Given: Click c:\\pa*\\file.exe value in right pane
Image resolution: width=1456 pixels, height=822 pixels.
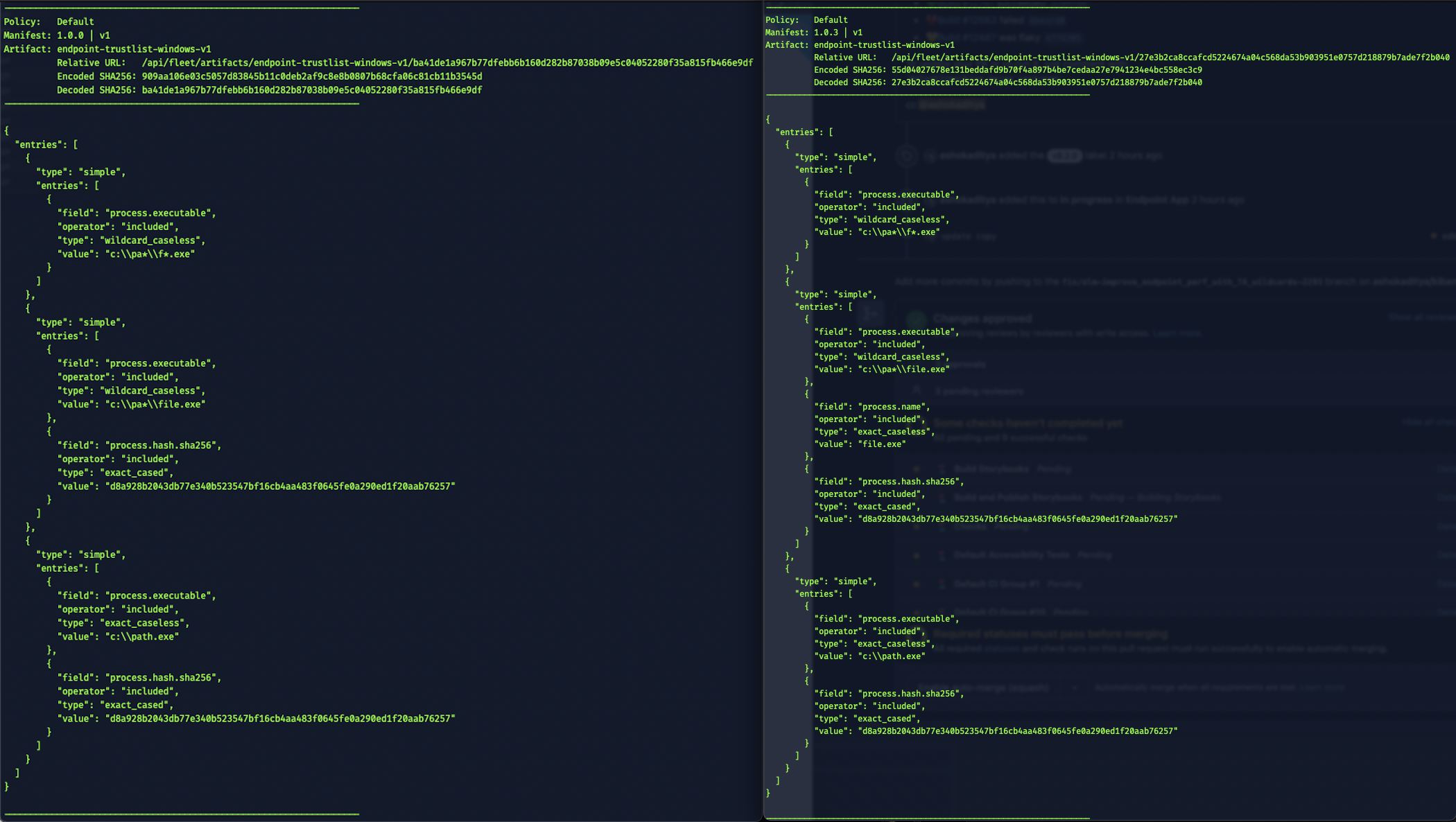Looking at the screenshot, I should click(903, 369).
